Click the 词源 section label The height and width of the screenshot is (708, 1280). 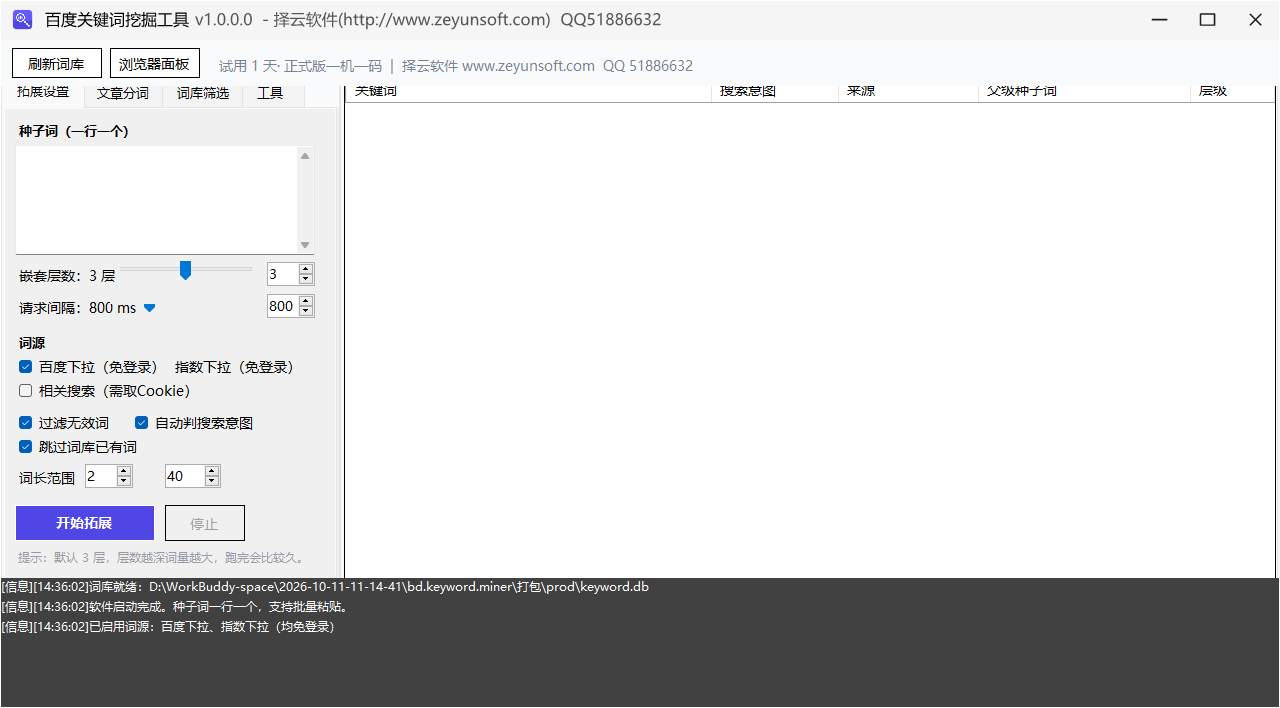click(x=32, y=343)
